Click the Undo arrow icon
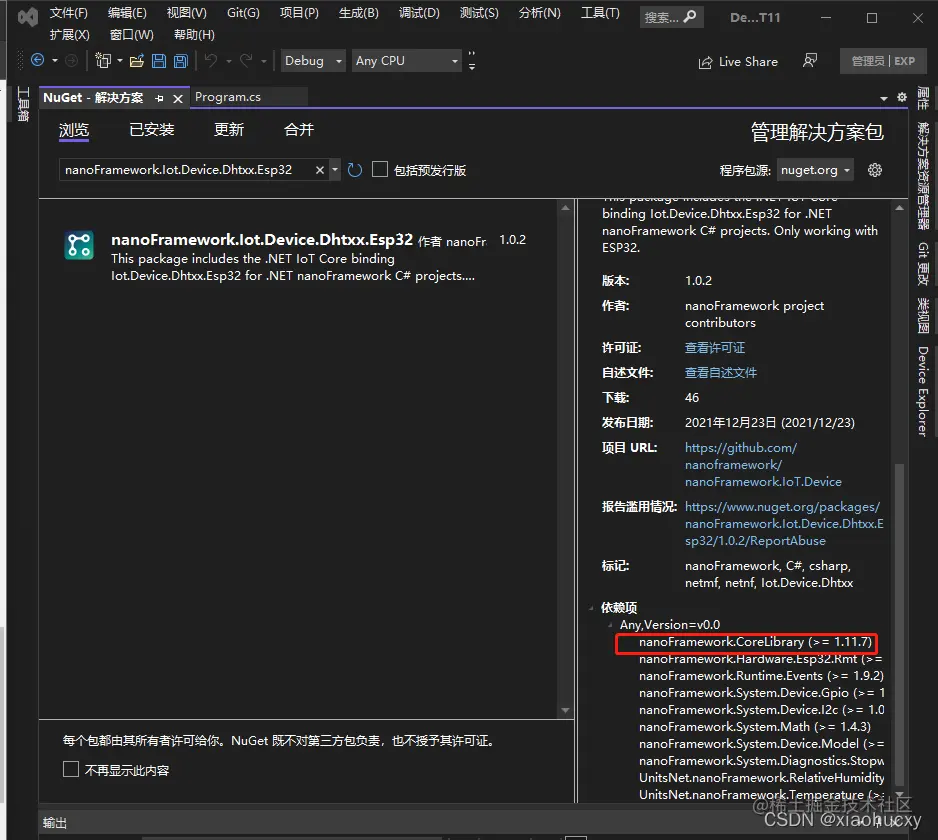 [211, 60]
